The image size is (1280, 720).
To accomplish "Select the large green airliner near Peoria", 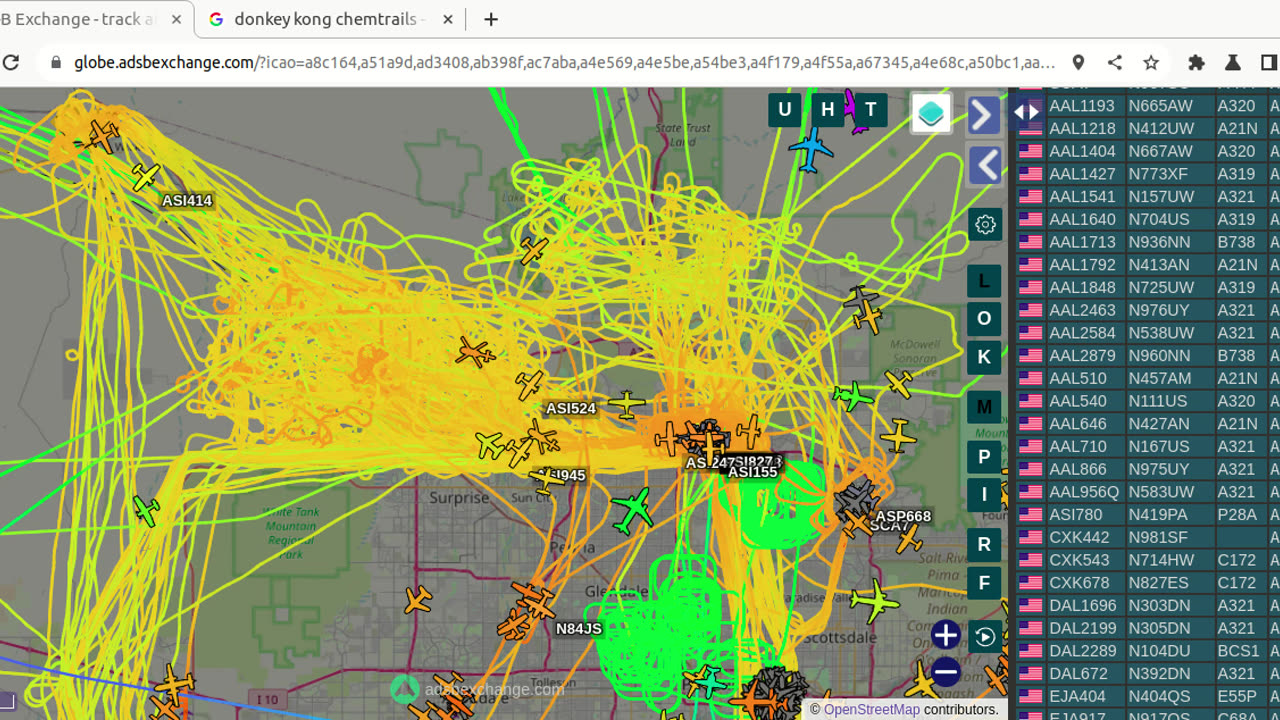I will (x=633, y=511).
